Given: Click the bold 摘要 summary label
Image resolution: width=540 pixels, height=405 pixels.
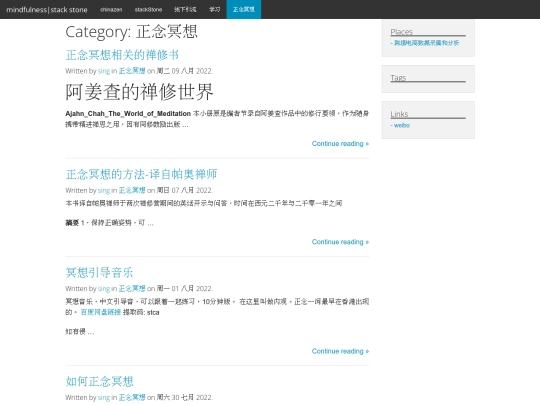Looking at the screenshot, I should 72,223.
